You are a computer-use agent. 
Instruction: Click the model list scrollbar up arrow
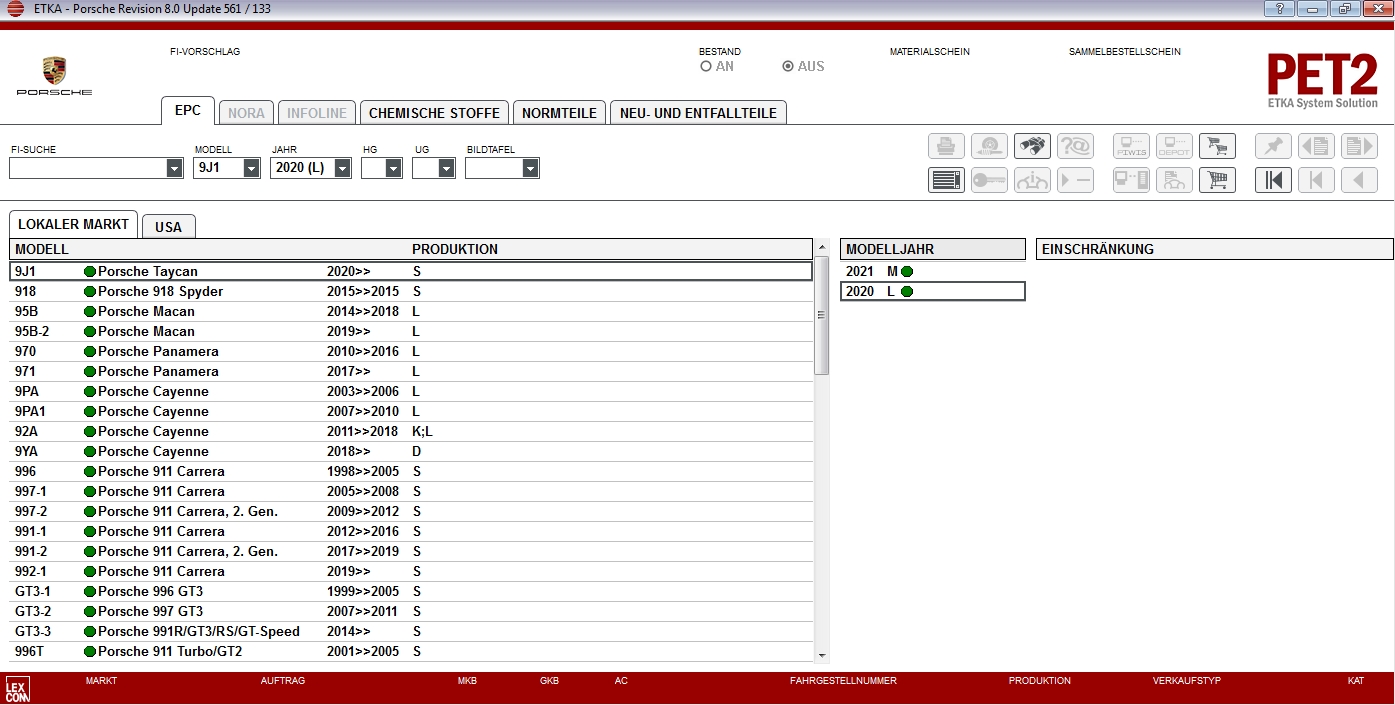tap(822, 247)
